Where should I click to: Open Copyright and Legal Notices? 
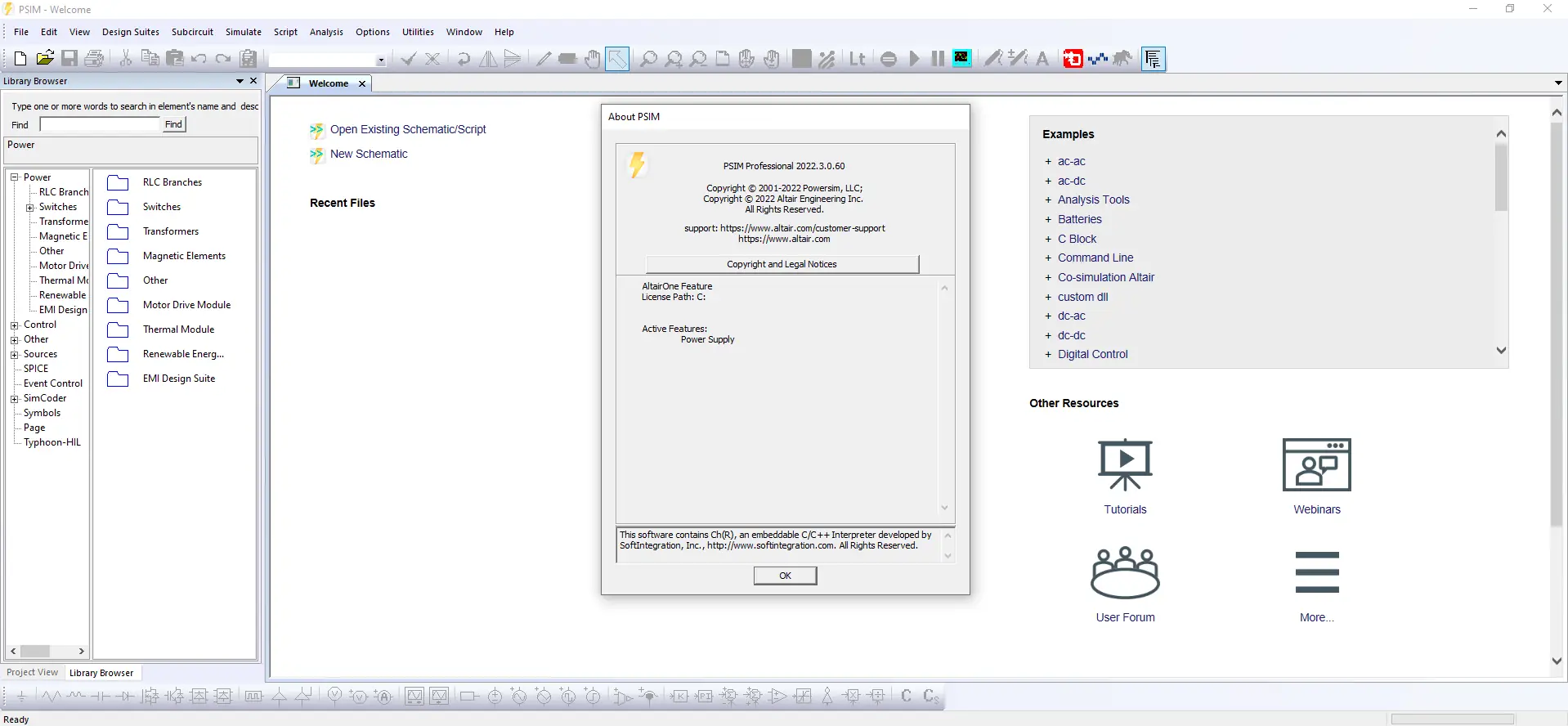[782, 264]
